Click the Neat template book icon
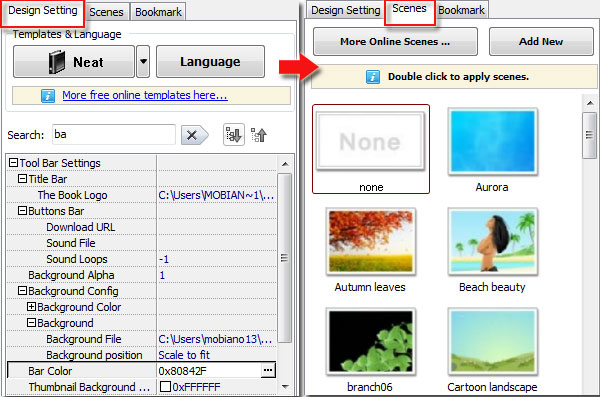 (x=57, y=62)
